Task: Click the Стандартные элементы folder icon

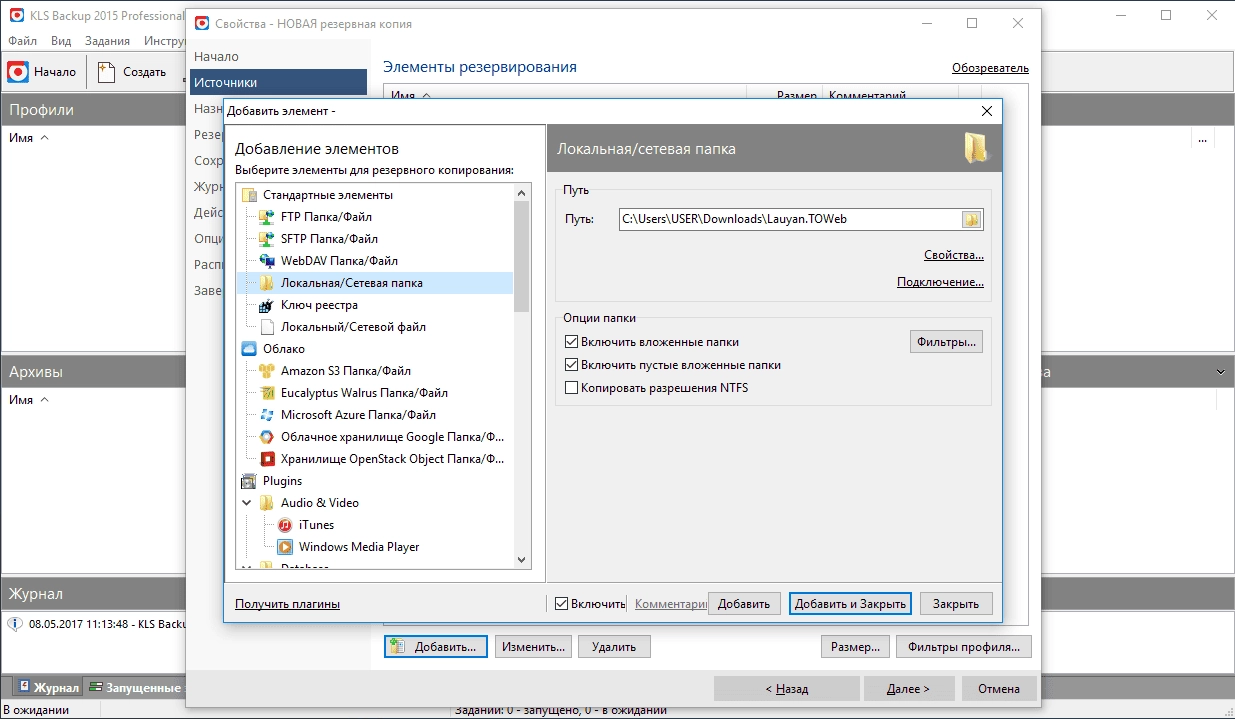Action: click(x=248, y=195)
